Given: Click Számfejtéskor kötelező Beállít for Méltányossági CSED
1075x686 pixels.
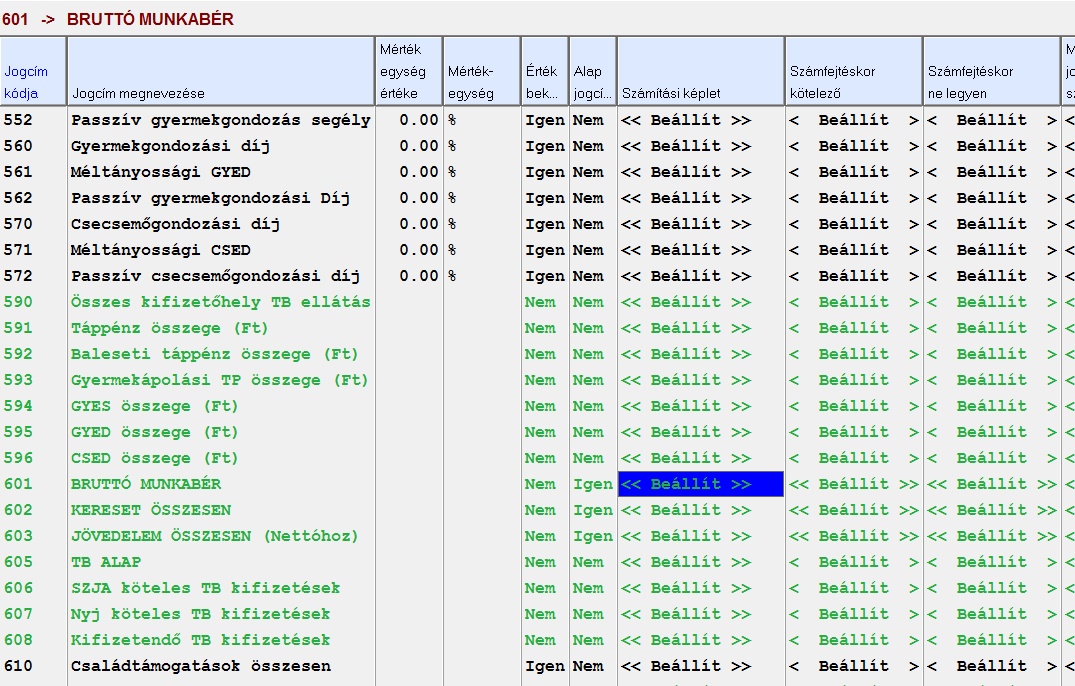Looking at the screenshot, I should pos(853,250).
